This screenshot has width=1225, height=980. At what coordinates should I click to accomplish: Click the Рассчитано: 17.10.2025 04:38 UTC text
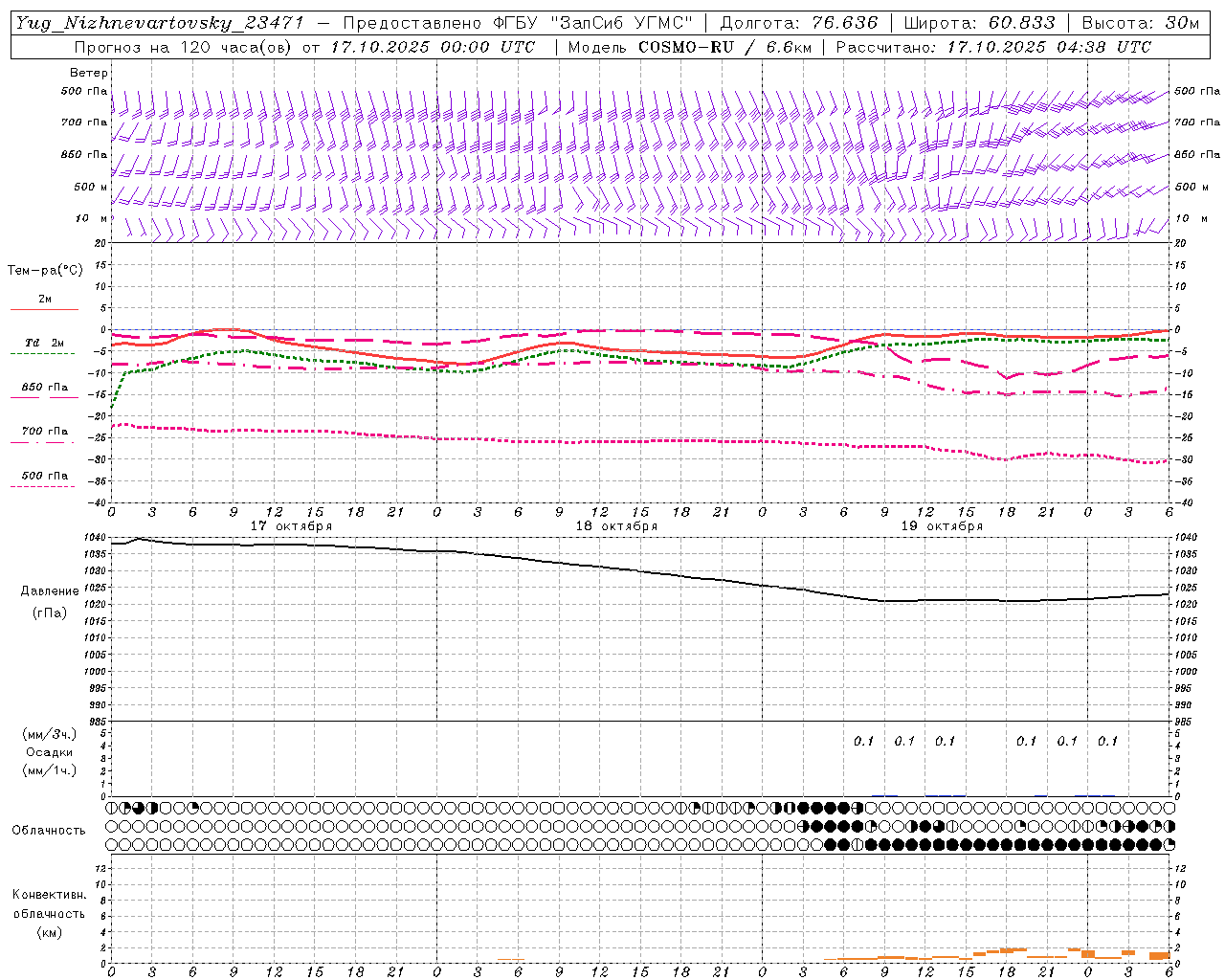coord(993,47)
